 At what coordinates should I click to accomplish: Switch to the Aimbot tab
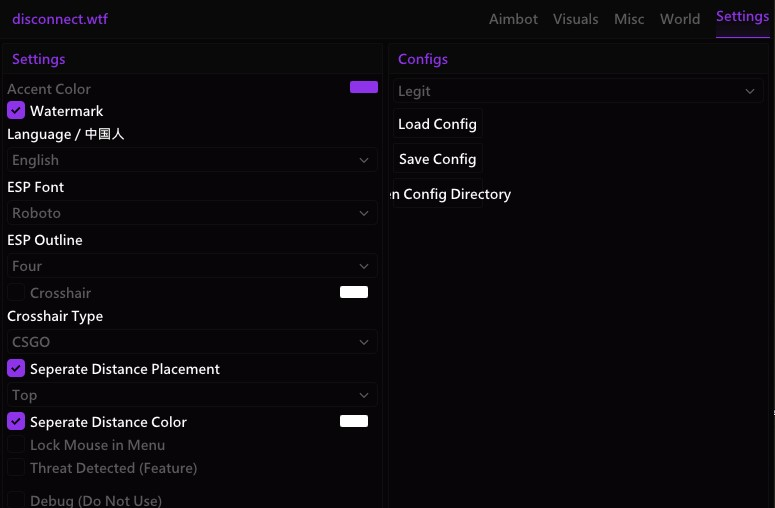pyautogui.click(x=513, y=19)
